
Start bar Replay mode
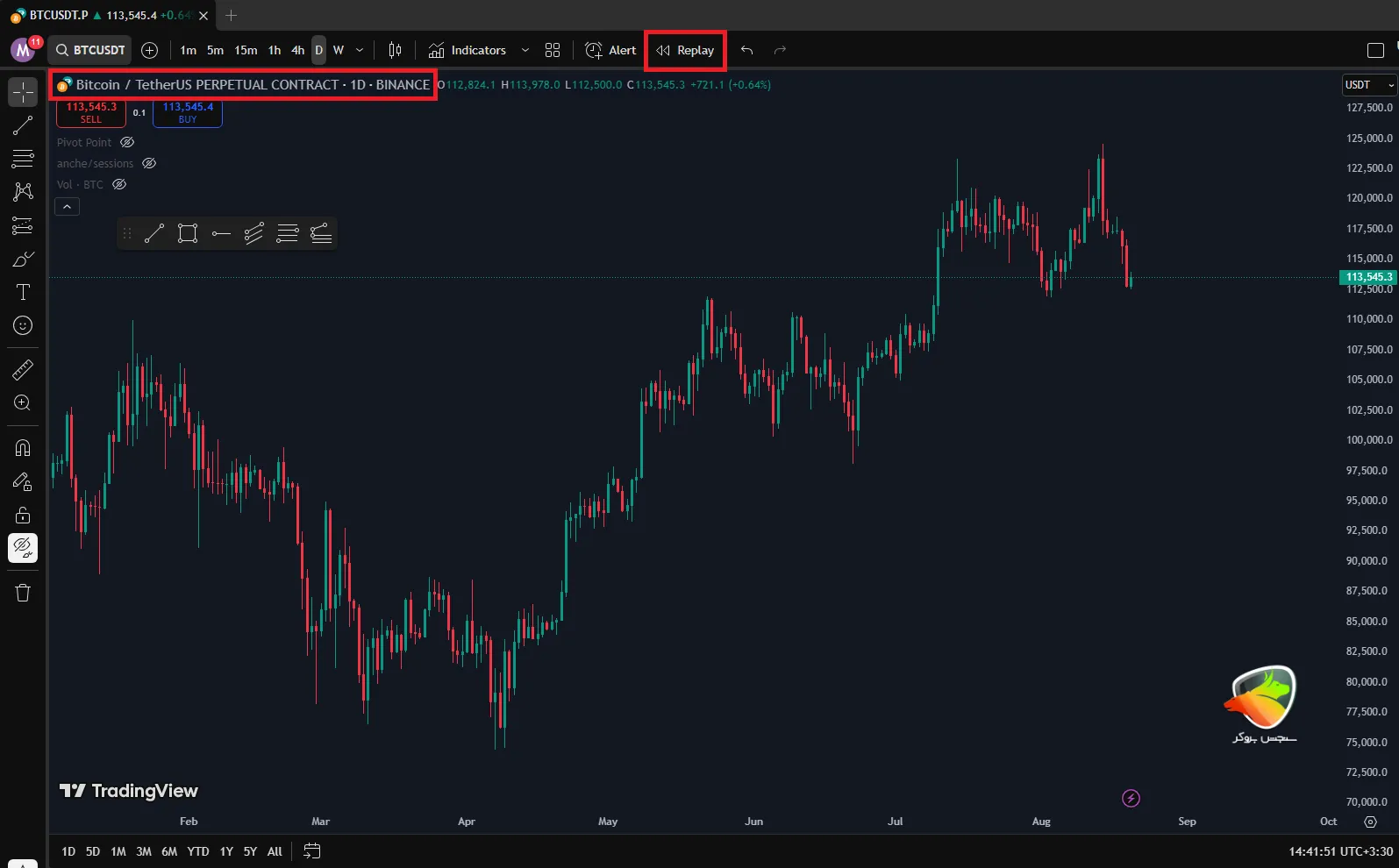pyautogui.click(x=686, y=50)
